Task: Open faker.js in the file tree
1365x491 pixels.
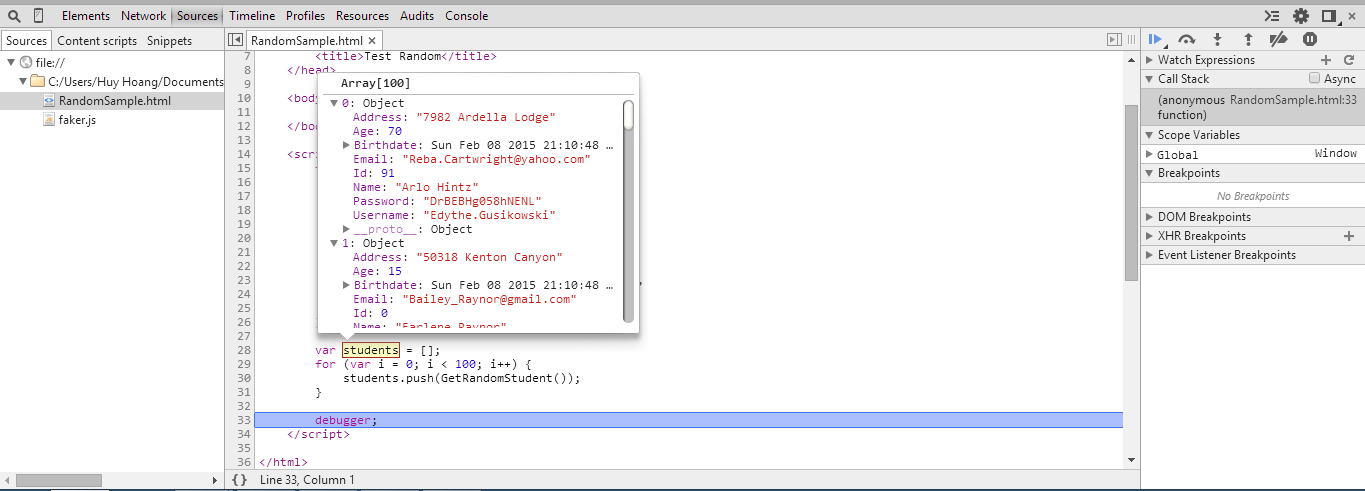Action: (77, 120)
